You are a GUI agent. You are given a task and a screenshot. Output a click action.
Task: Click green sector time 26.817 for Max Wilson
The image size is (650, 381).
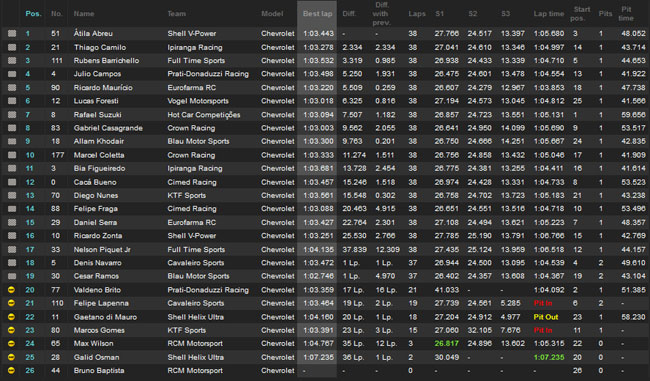pos(446,343)
